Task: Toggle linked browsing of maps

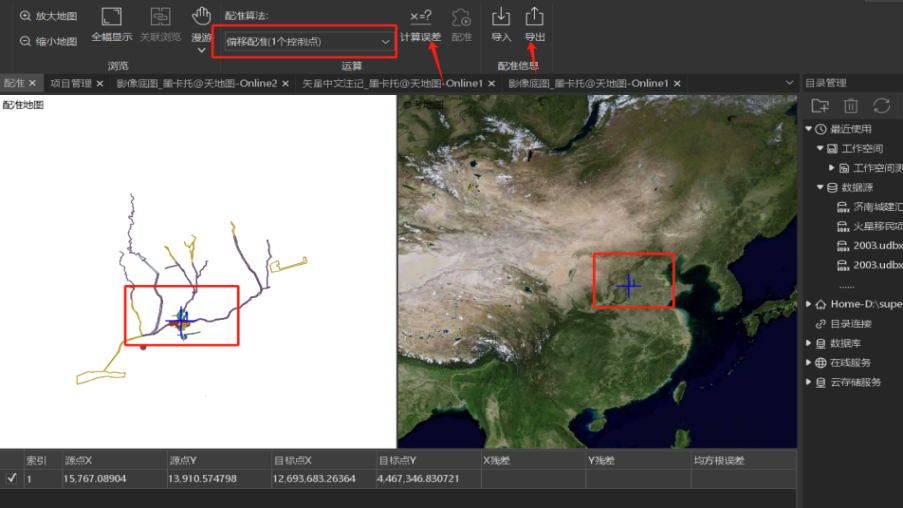Action: click(160, 25)
